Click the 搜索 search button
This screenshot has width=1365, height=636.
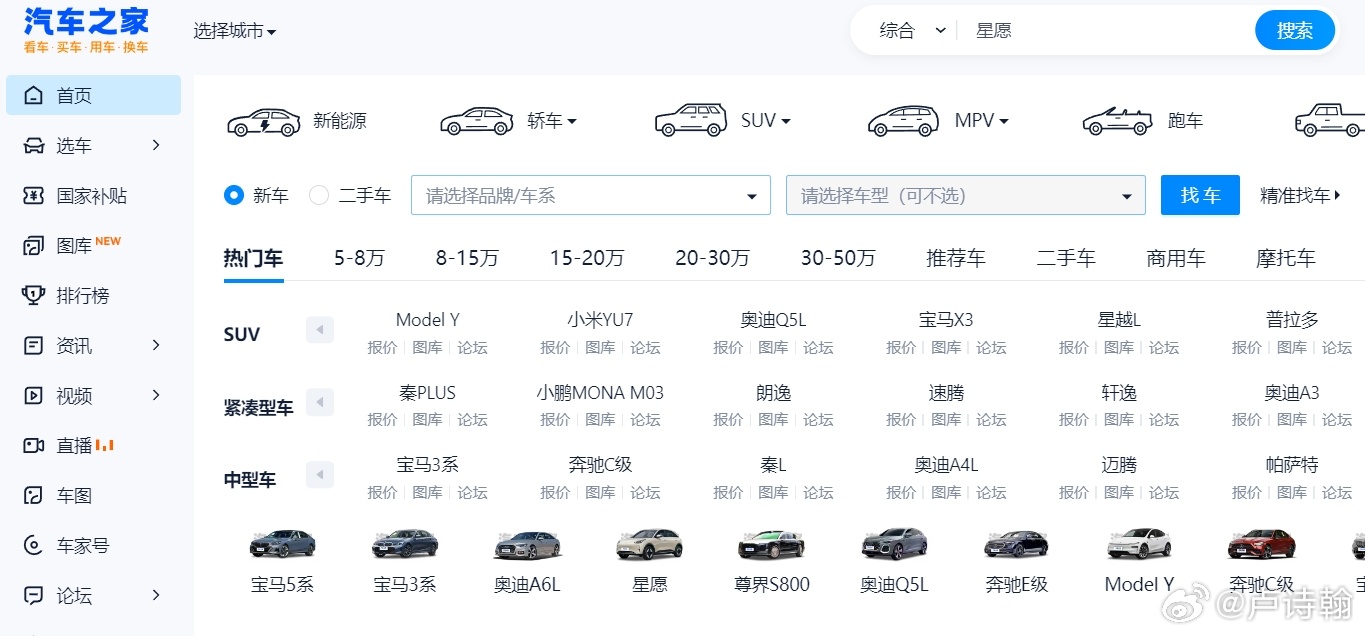click(1295, 31)
